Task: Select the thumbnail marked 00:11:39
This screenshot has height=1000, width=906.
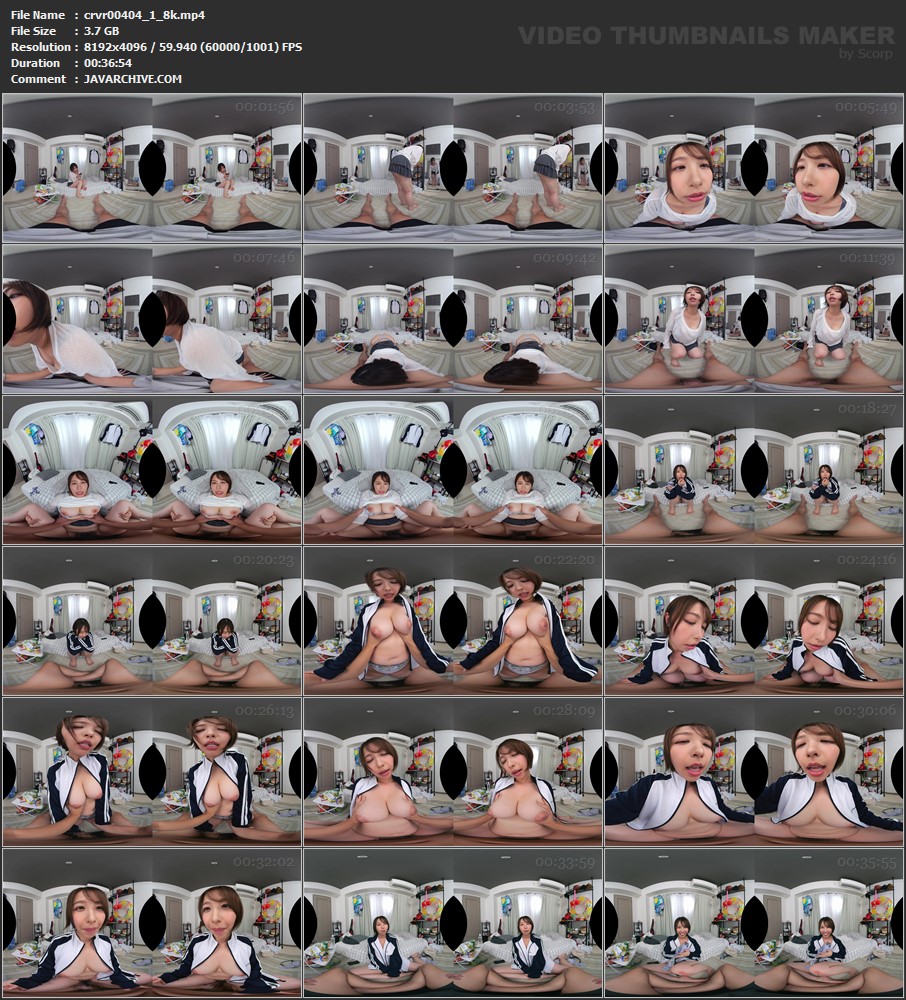Action: pyautogui.click(x=754, y=319)
